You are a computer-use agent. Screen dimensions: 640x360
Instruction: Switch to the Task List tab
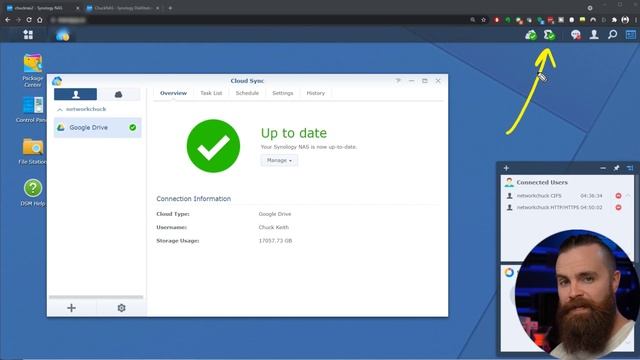tap(211, 93)
